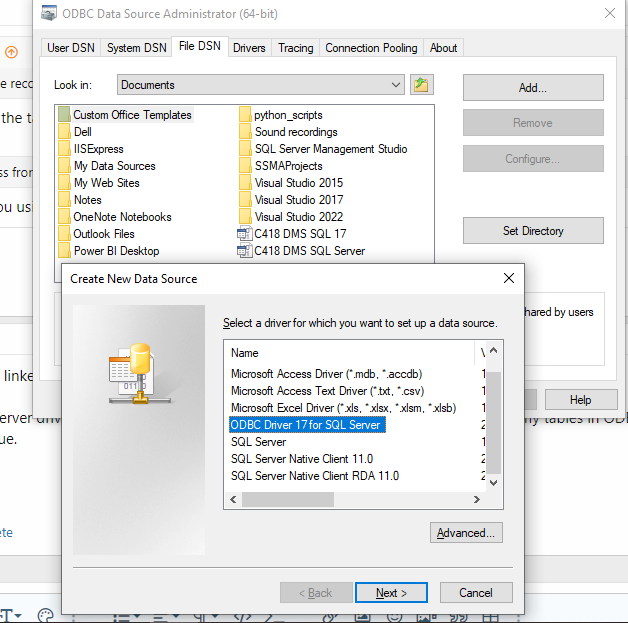
Task: Open the Drivers tab
Action: click(x=249, y=48)
